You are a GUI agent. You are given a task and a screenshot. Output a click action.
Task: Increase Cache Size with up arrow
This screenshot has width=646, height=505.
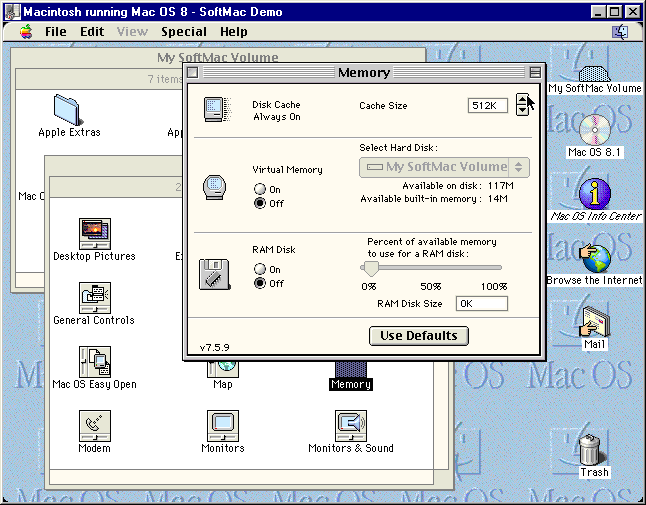(522, 99)
